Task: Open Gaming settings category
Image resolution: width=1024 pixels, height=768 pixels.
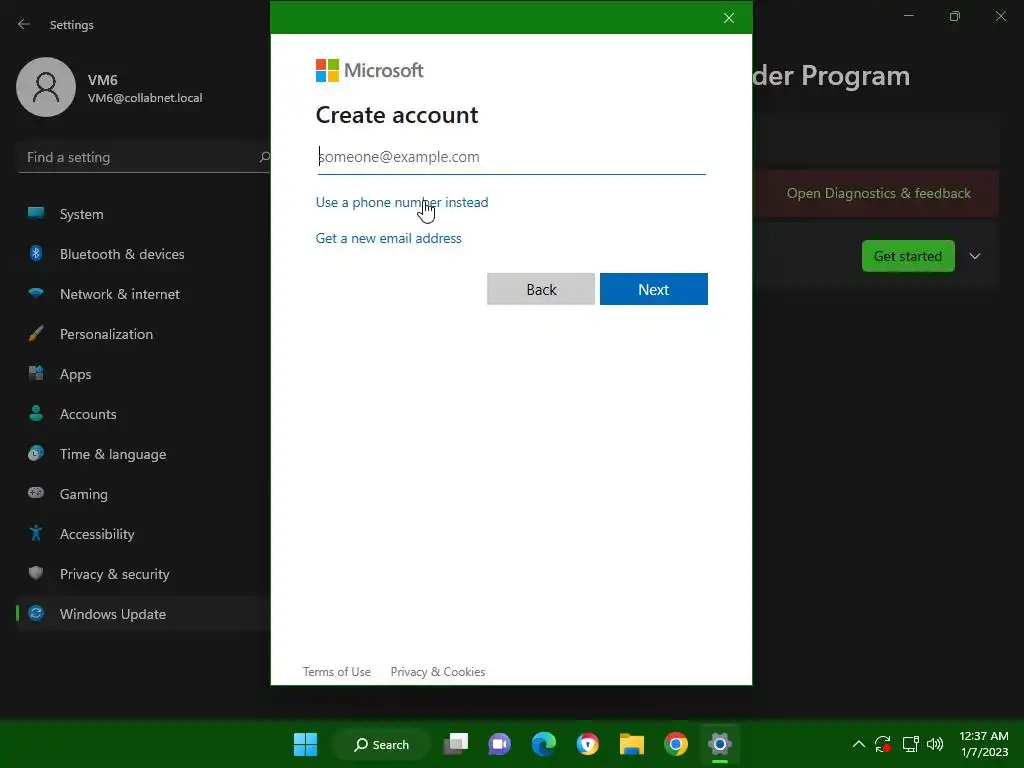Action: point(144,494)
